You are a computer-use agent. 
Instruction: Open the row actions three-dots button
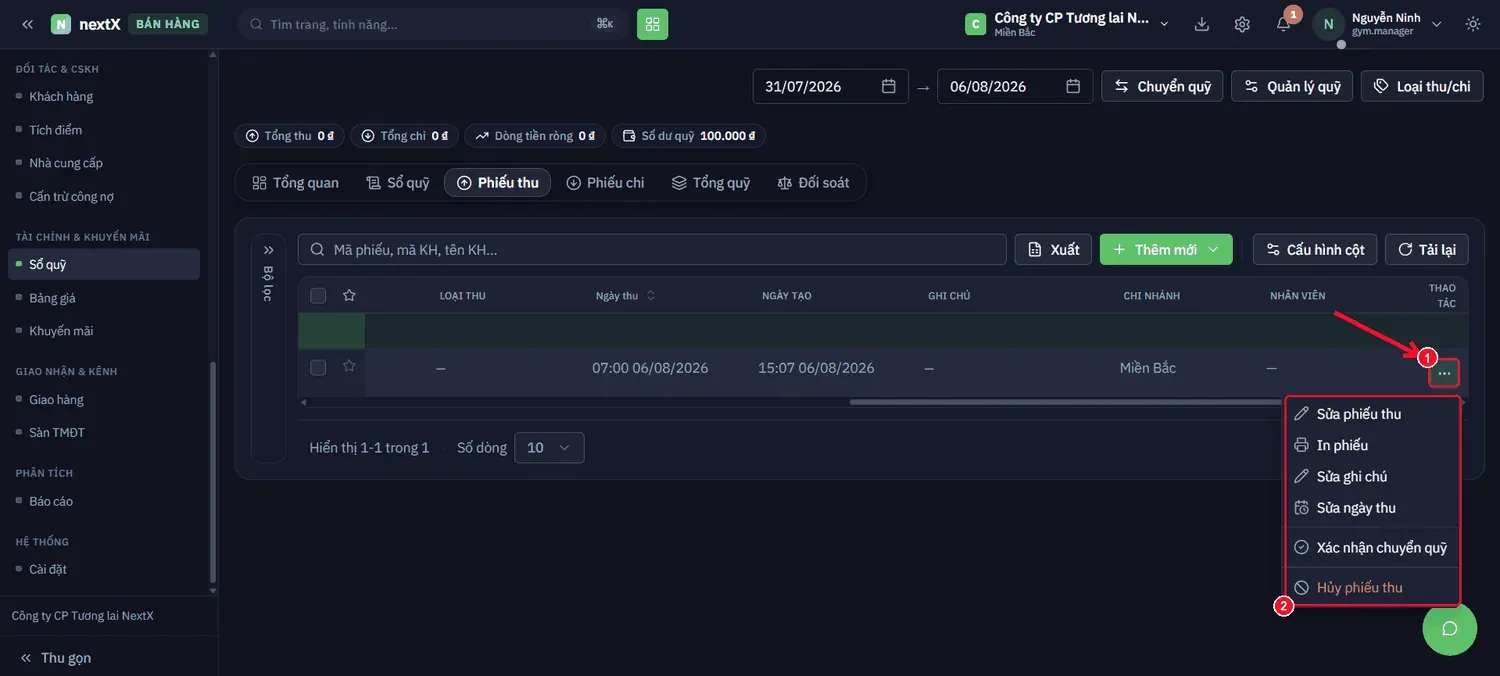point(1444,373)
